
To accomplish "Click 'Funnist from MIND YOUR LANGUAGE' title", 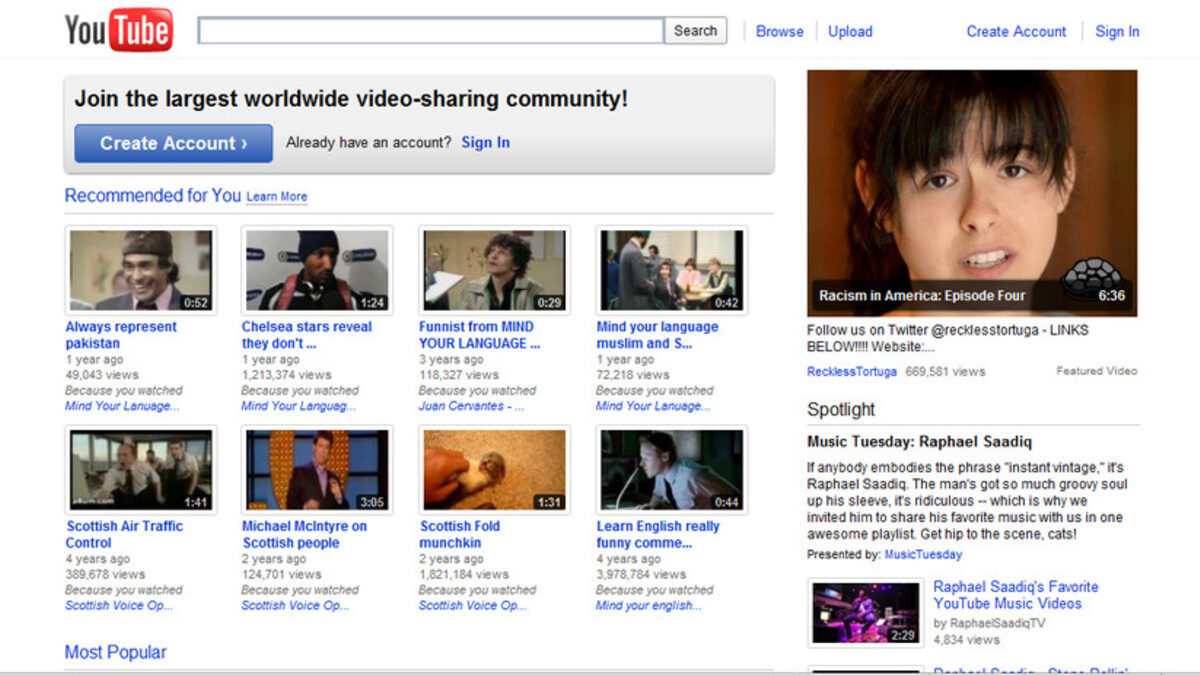I will point(479,335).
